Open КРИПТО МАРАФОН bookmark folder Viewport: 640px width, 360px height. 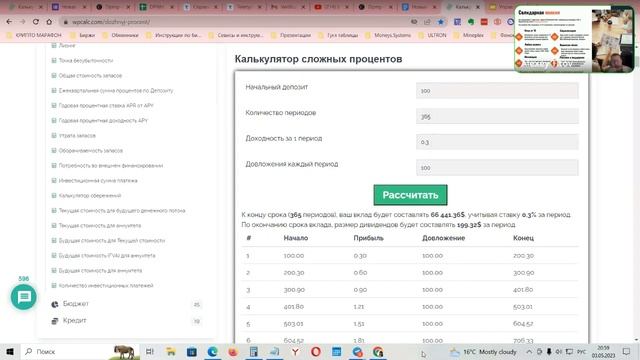[x=34, y=35]
